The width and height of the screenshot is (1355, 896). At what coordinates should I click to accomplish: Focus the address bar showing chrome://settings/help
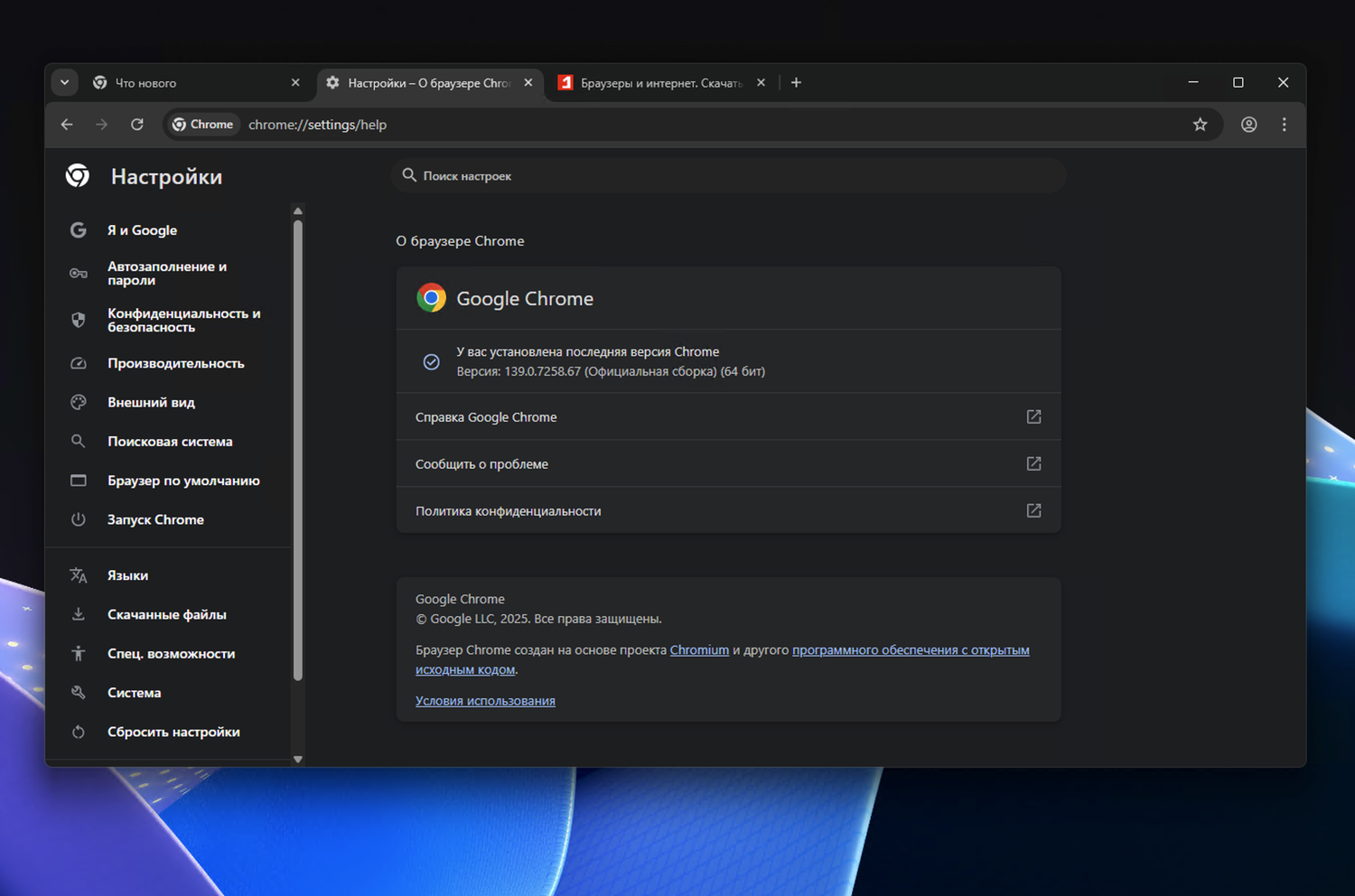(693, 125)
